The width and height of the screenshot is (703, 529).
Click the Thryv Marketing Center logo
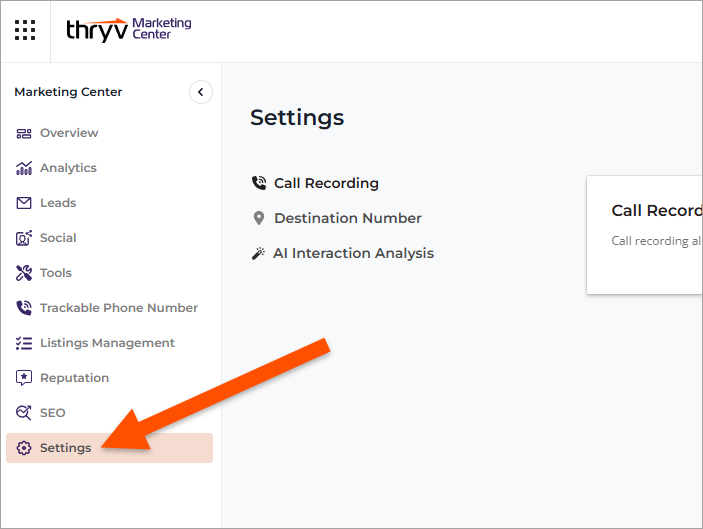point(128,29)
